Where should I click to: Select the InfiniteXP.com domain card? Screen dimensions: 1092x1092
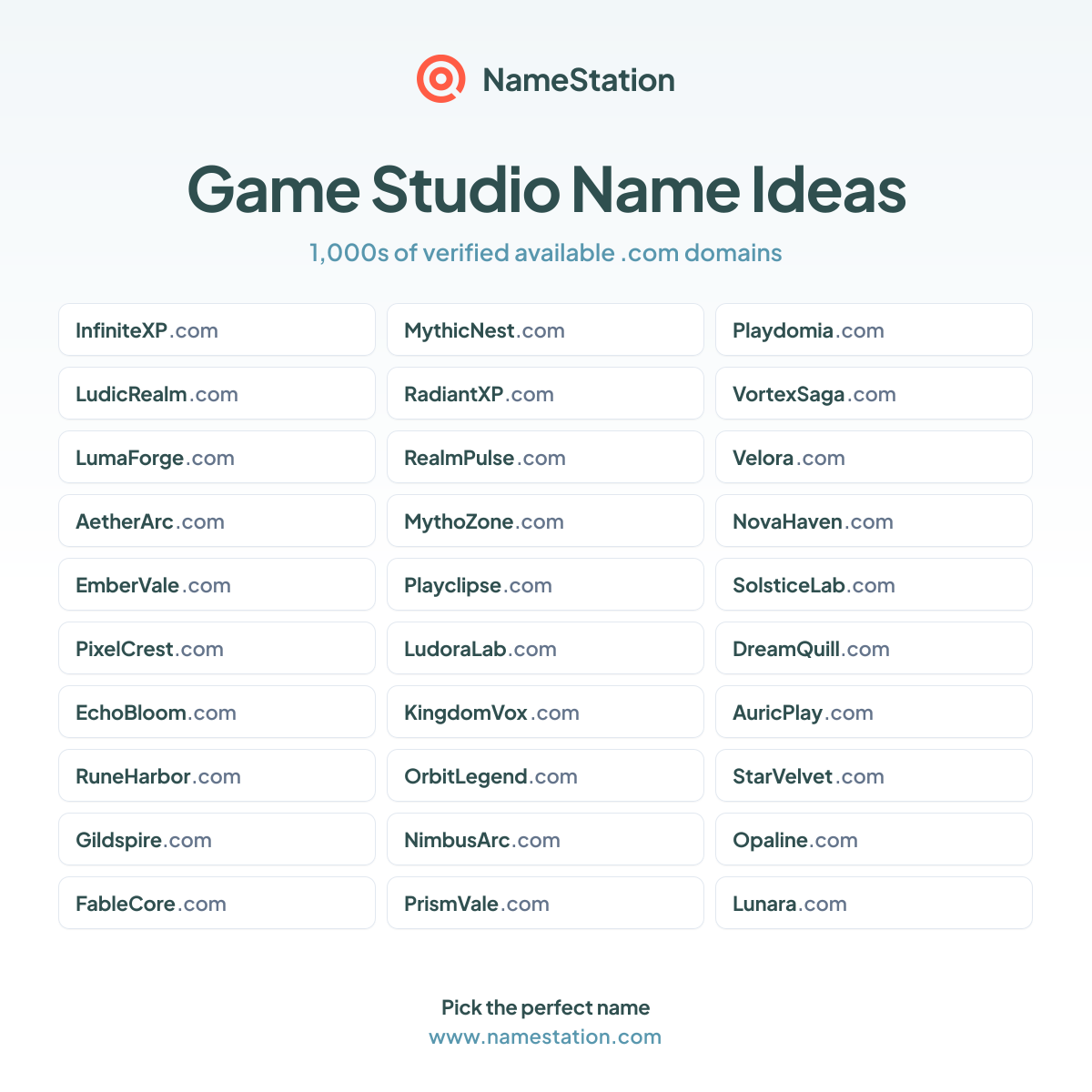pyautogui.click(x=217, y=329)
